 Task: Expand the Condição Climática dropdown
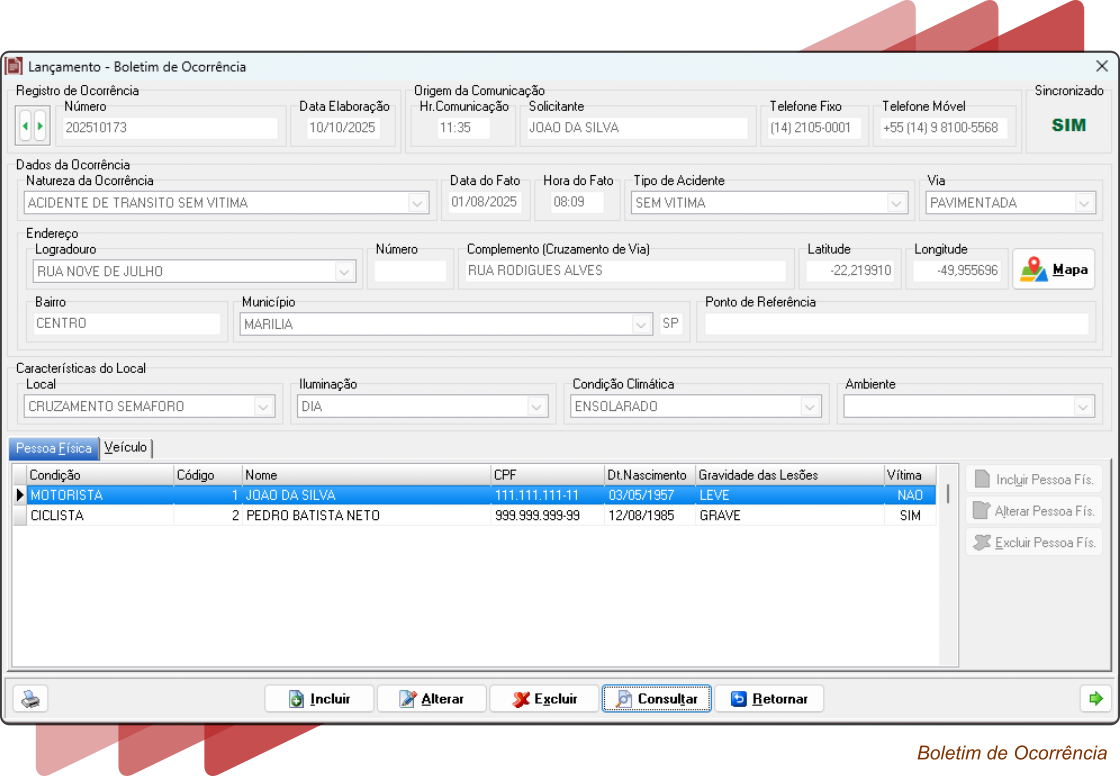(x=810, y=407)
